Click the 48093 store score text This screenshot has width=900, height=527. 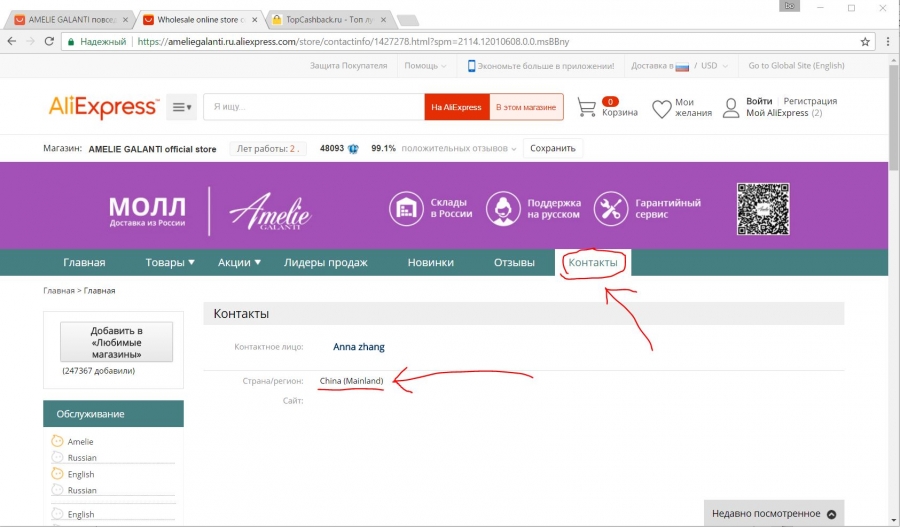(332, 148)
